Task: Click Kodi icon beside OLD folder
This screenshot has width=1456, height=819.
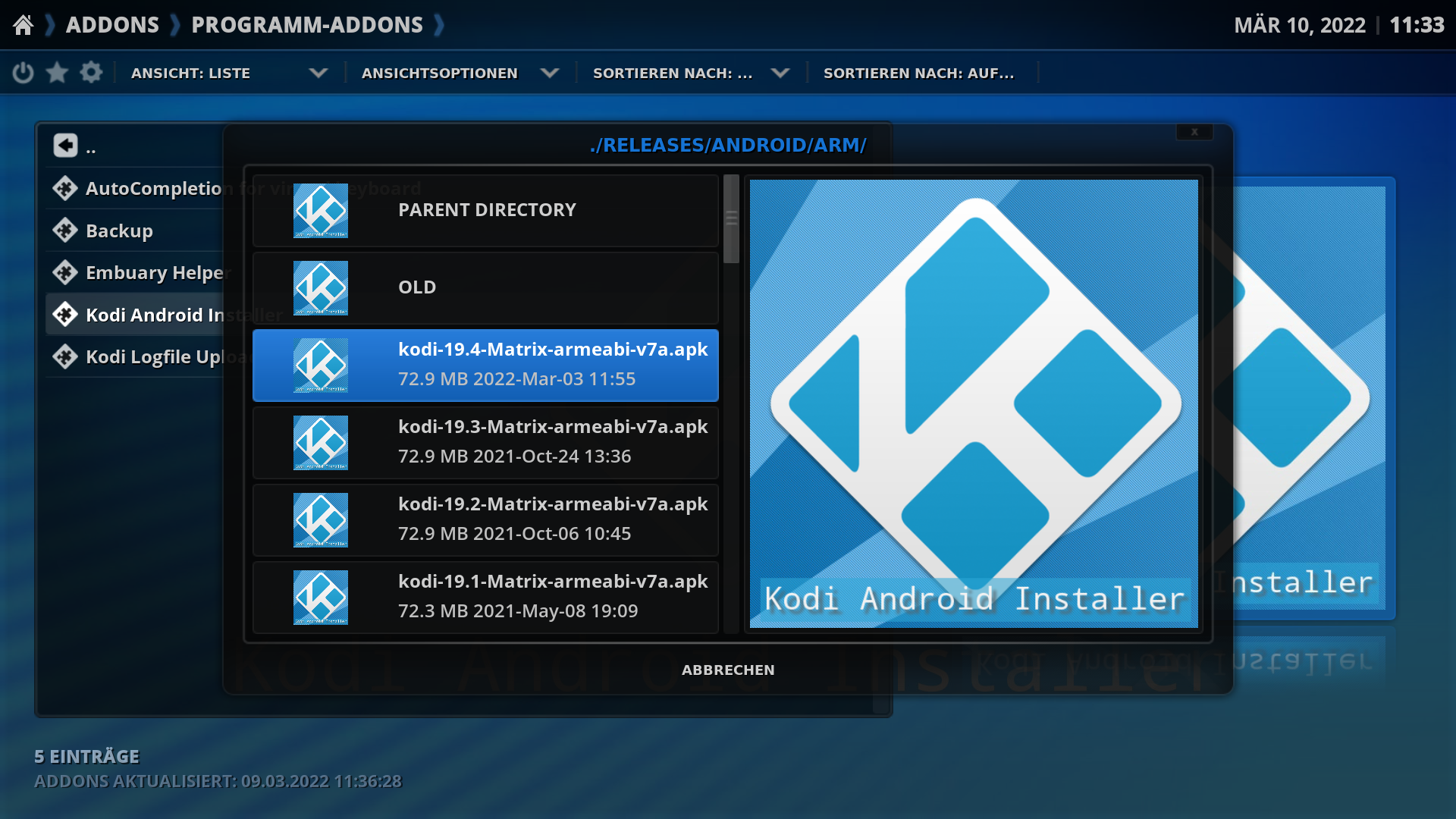Action: point(321,287)
